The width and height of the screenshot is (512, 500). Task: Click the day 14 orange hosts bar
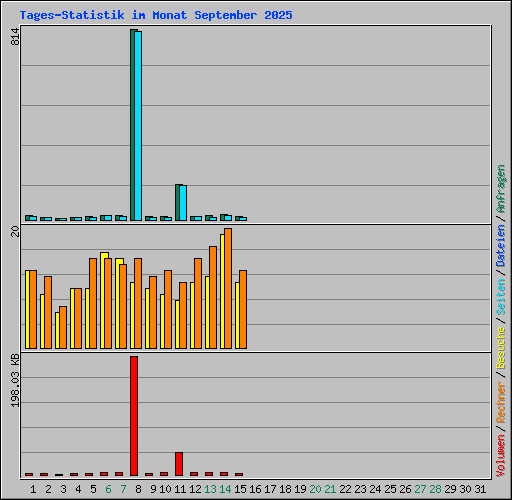tap(228, 289)
